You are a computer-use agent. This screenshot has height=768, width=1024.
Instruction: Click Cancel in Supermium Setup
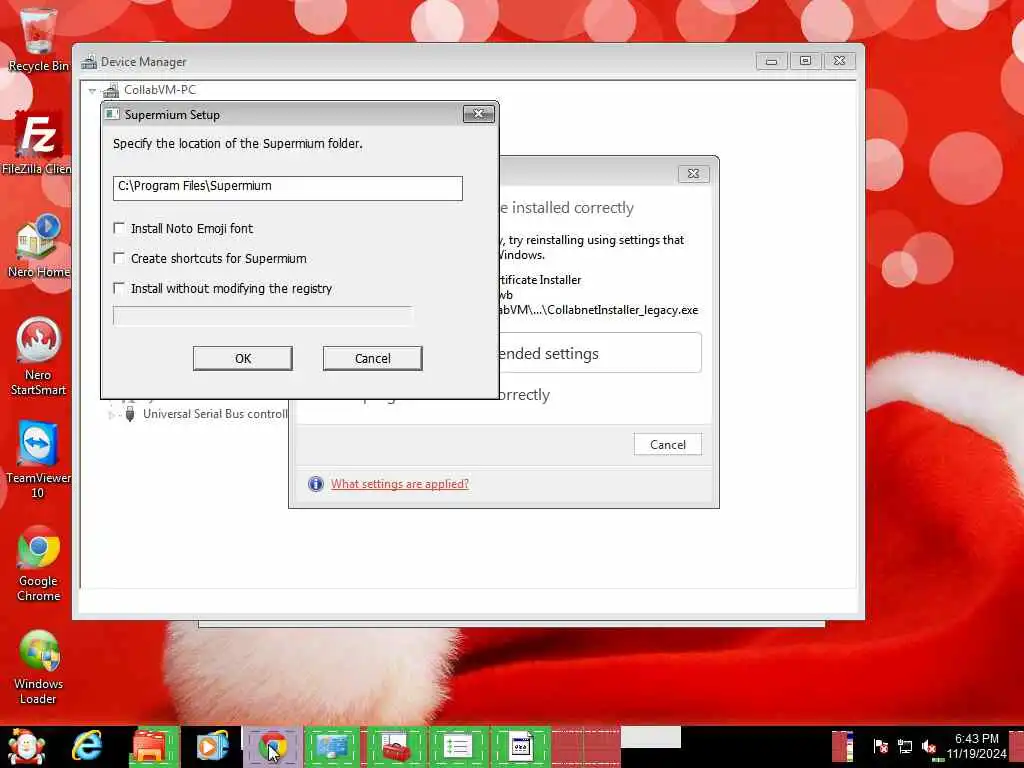tap(373, 359)
